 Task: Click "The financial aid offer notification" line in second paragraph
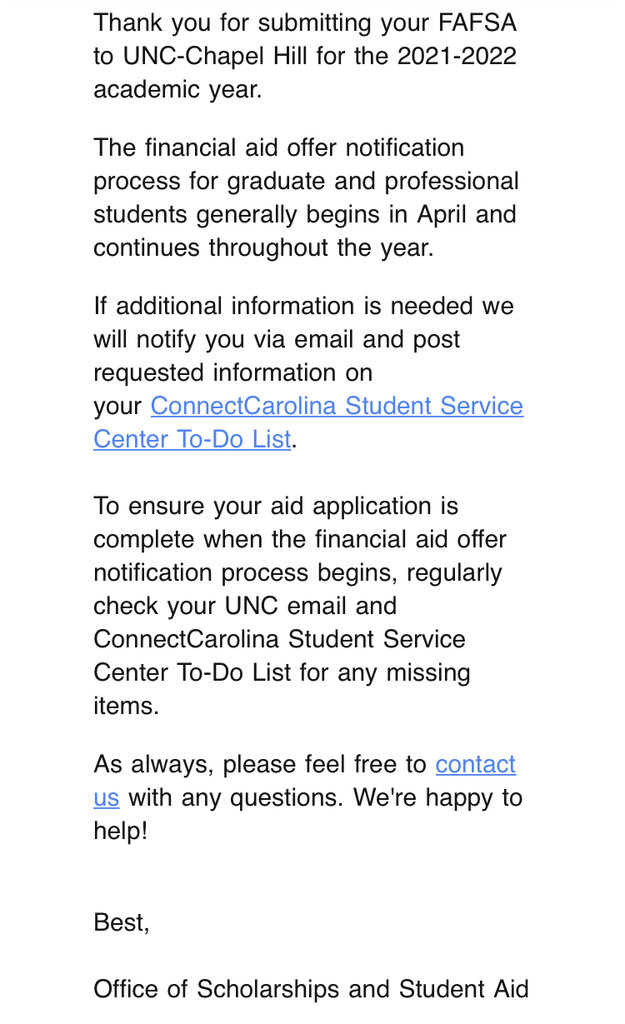278,148
